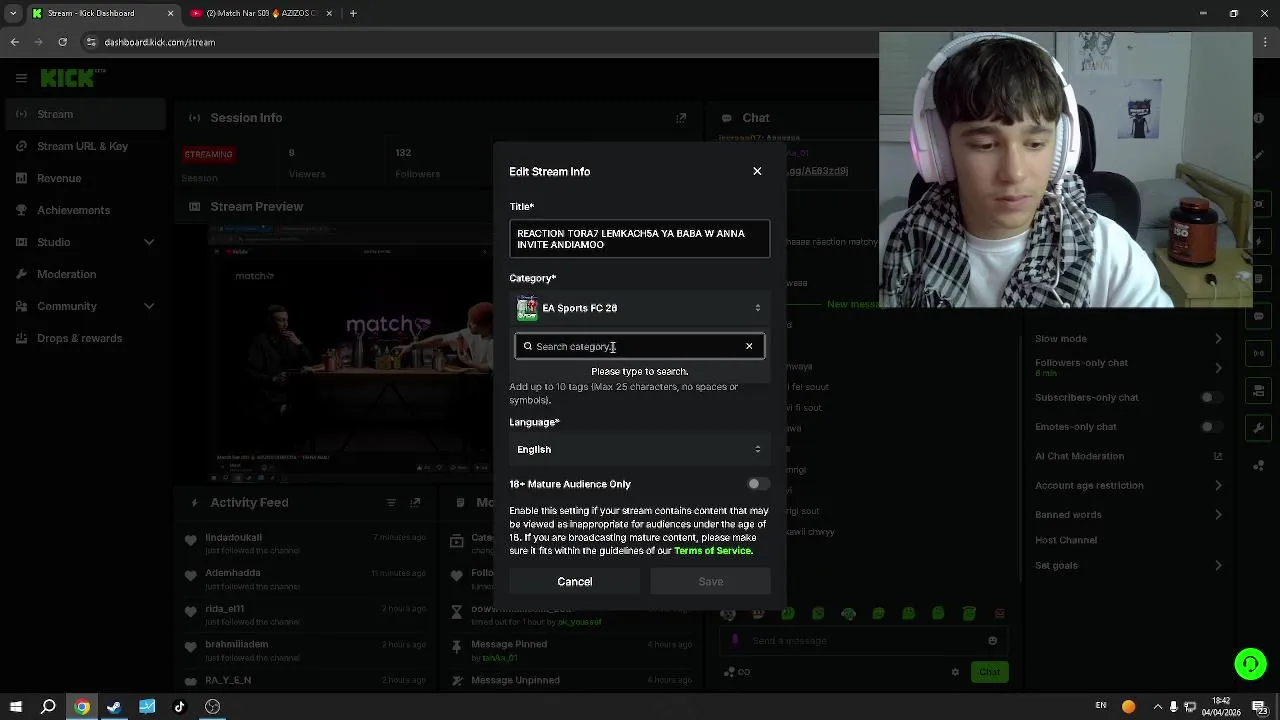Click the Stream Preview video thumbnail
The image size is (1280, 720).
pyautogui.click(x=352, y=355)
